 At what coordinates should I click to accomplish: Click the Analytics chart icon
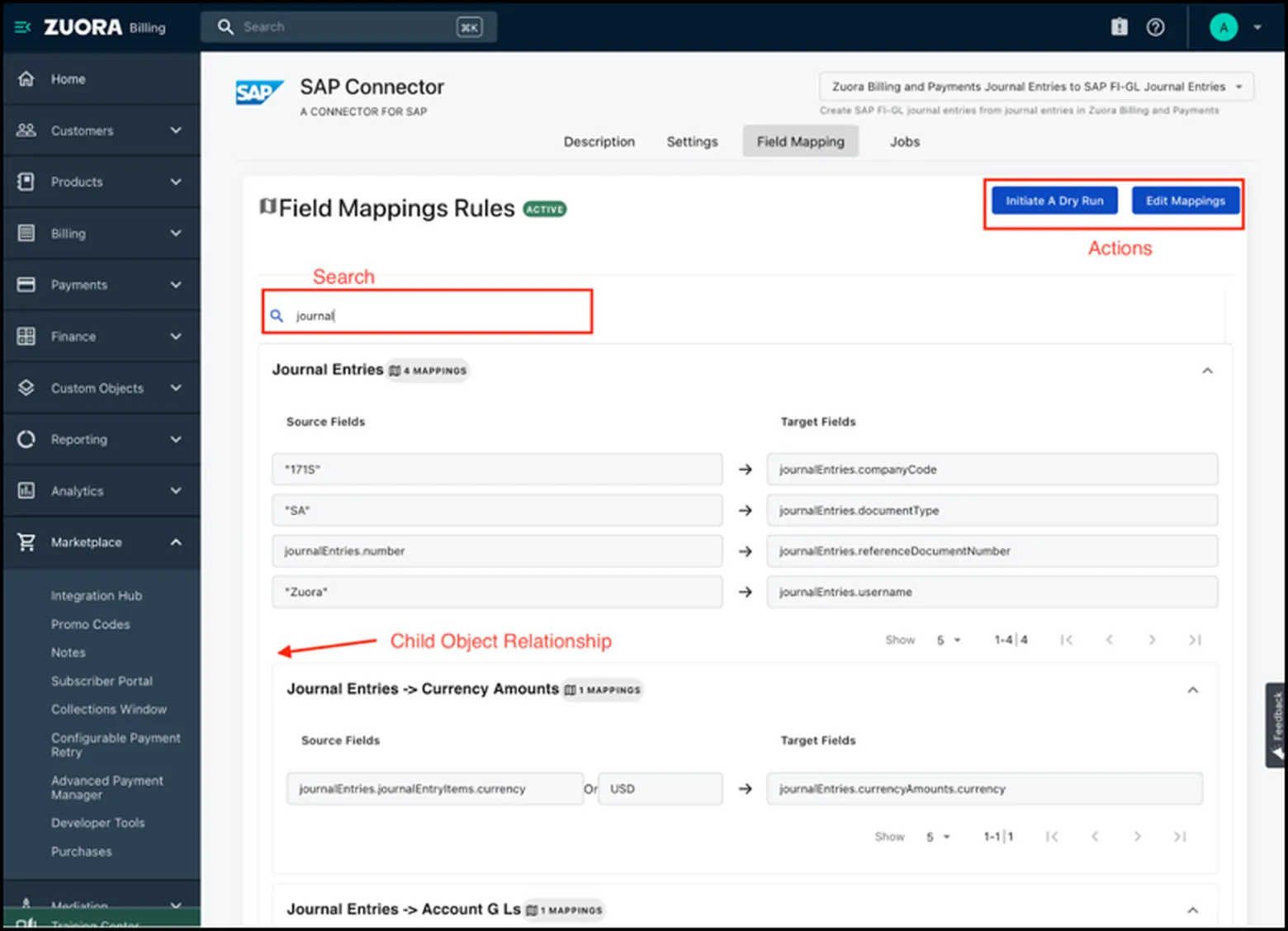tap(26, 490)
